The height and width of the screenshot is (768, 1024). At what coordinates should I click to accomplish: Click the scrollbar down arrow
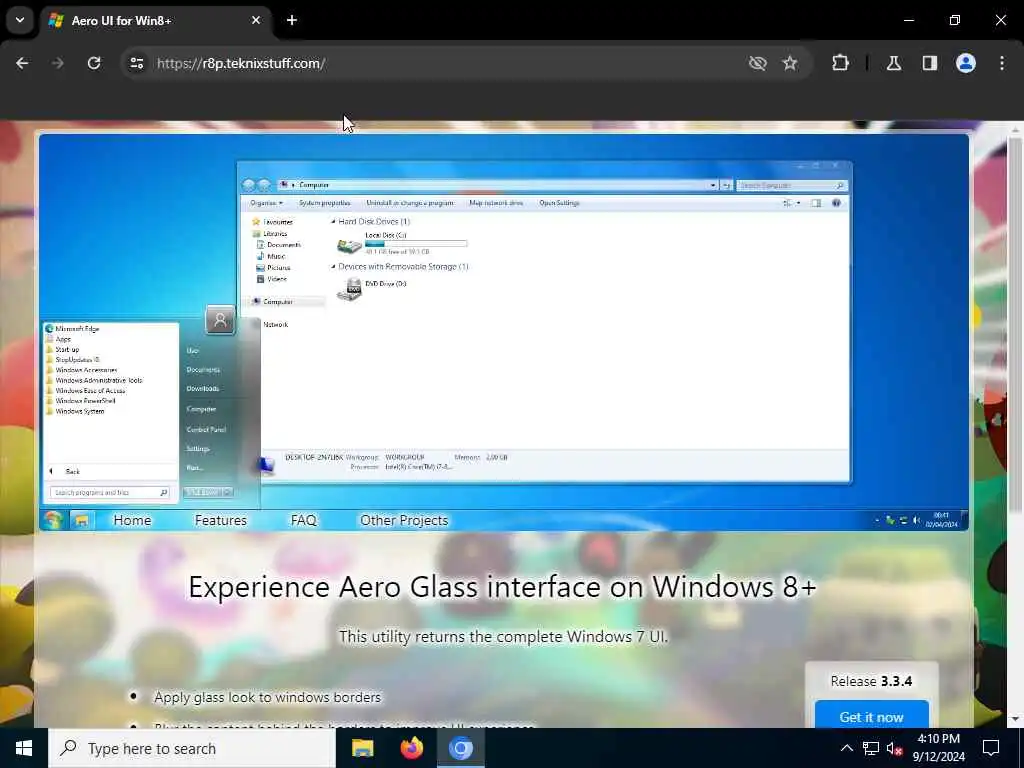1014,719
